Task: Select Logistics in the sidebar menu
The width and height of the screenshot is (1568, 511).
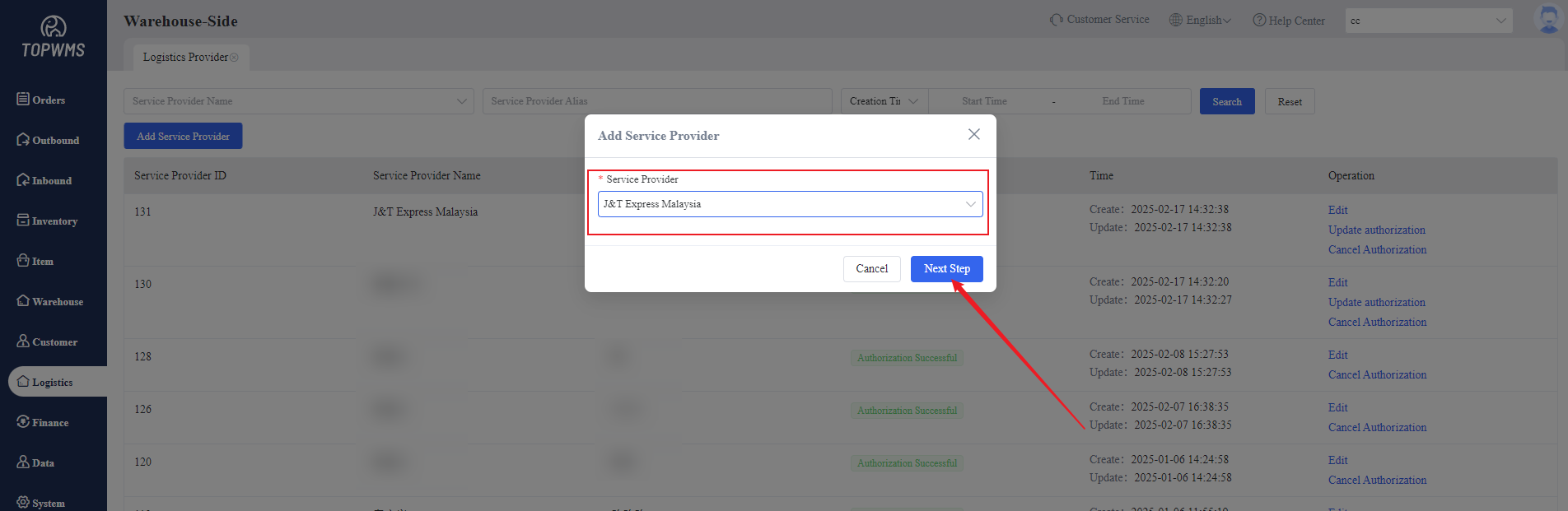Action: [x=52, y=382]
